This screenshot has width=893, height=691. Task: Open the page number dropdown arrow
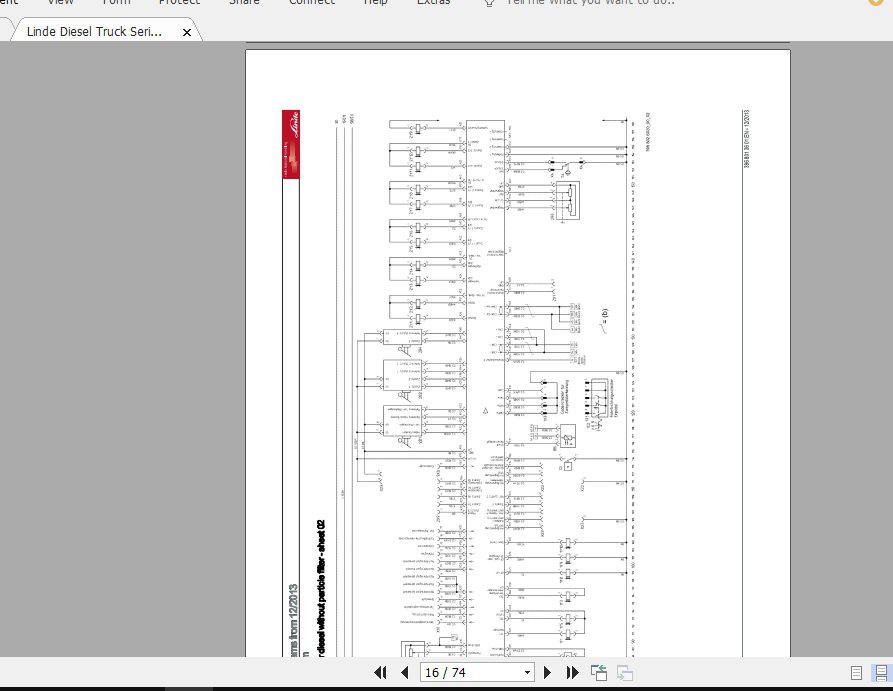pyautogui.click(x=527, y=673)
